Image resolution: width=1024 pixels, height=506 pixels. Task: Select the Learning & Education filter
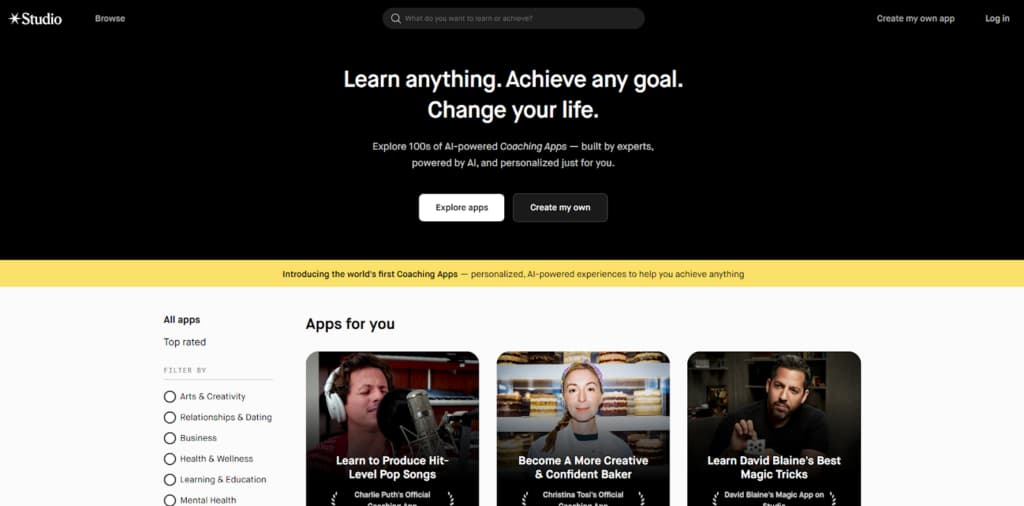tap(215, 480)
